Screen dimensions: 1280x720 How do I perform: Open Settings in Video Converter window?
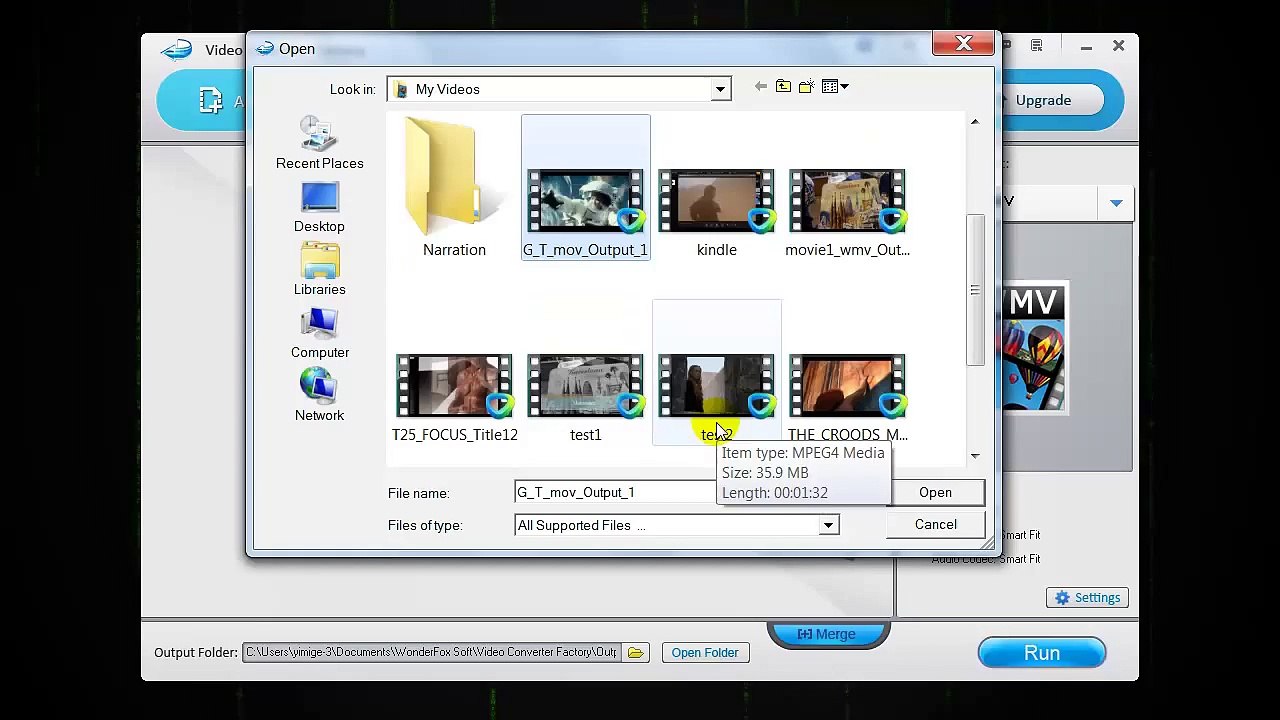pyautogui.click(x=1088, y=598)
